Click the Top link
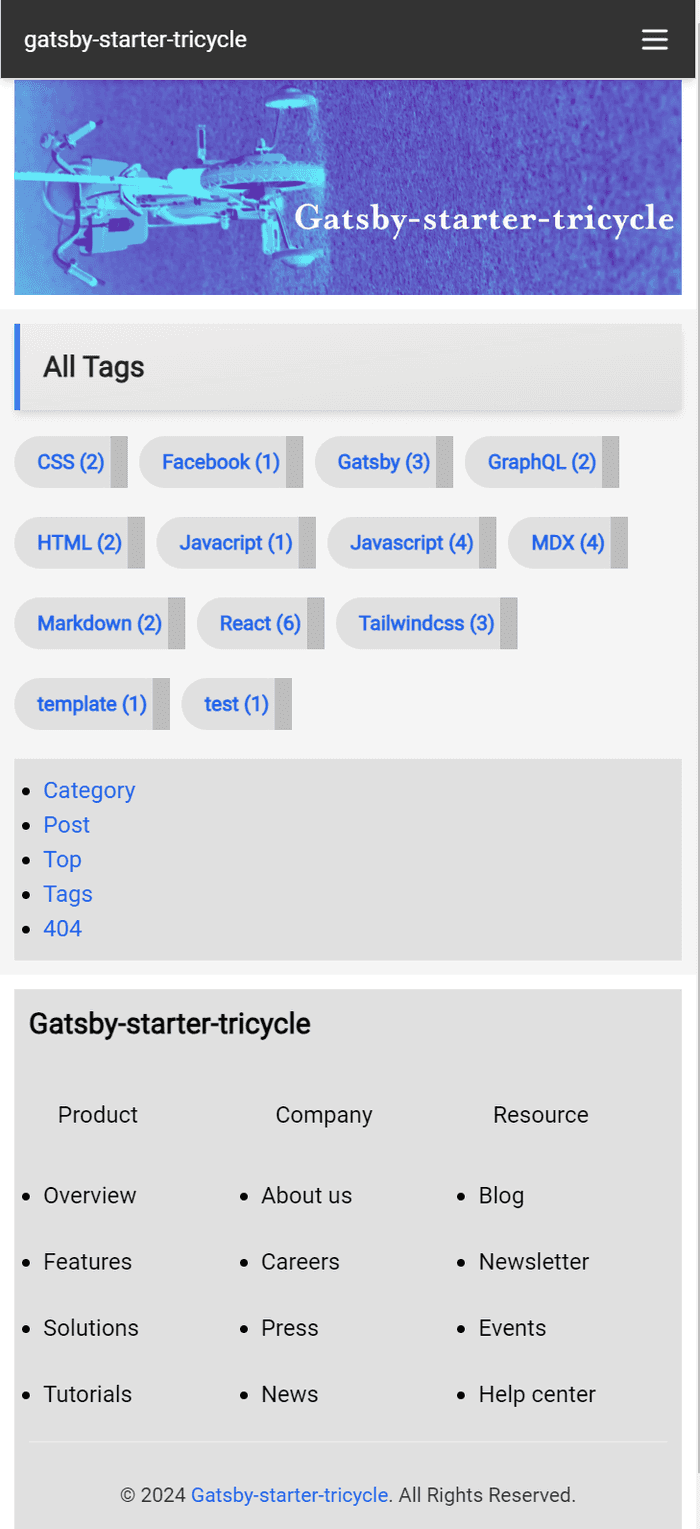This screenshot has width=700, height=1529. [x=62, y=860]
